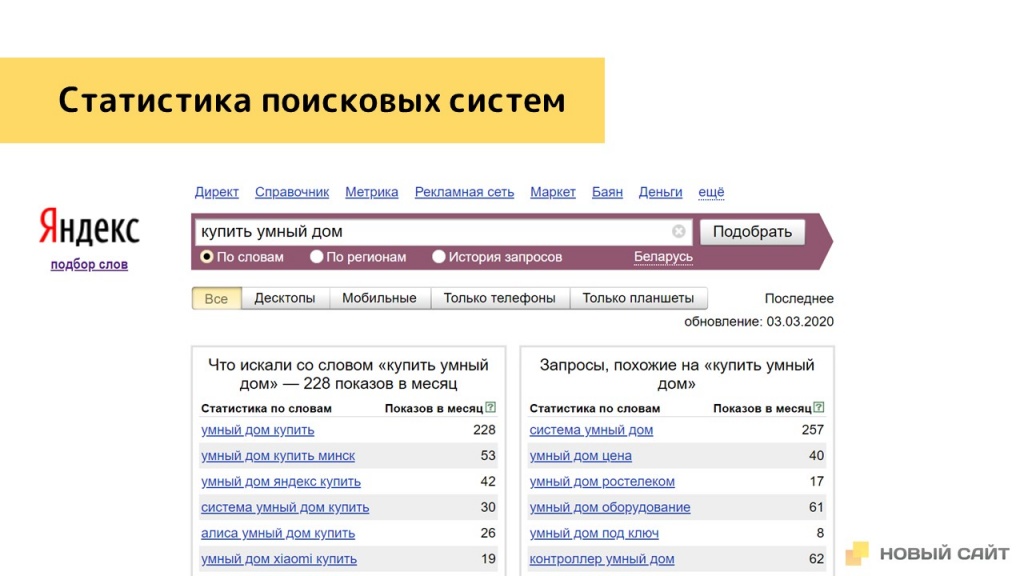Click the Яндекс logo
The image size is (1024, 576).
click(x=88, y=228)
